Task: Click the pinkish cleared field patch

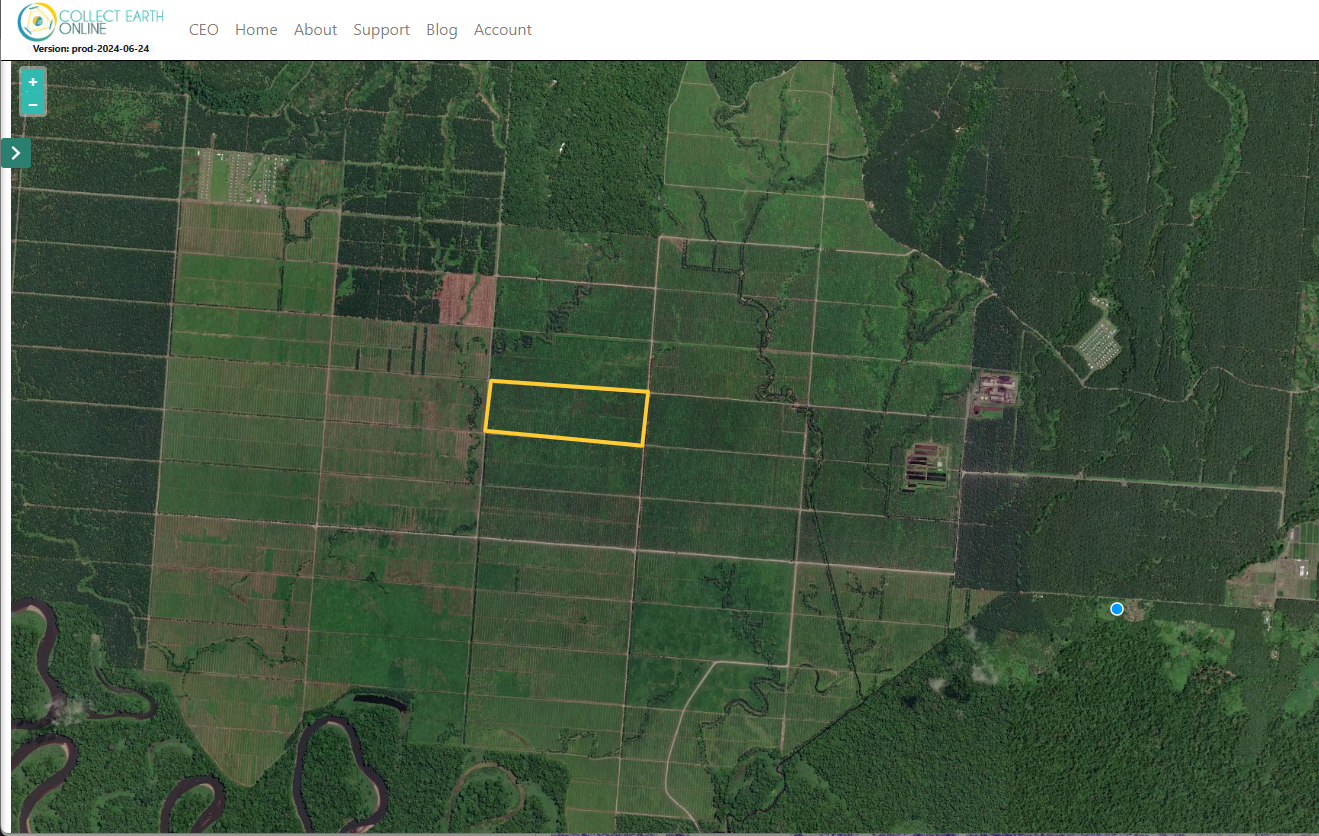Action: (467, 299)
